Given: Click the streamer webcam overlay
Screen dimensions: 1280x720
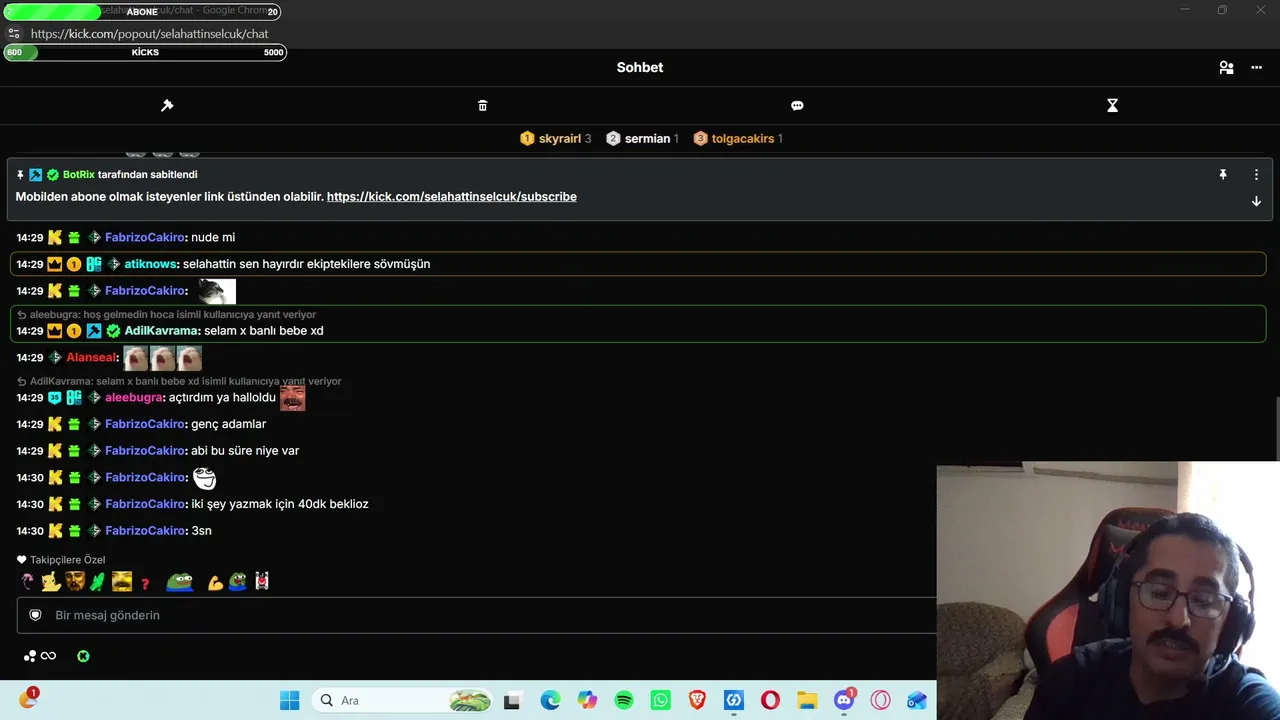Looking at the screenshot, I should pyautogui.click(x=1108, y=590).
